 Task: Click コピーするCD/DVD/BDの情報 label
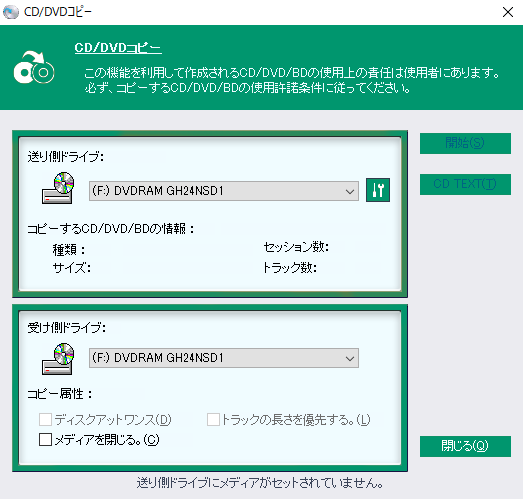point(110,229)
